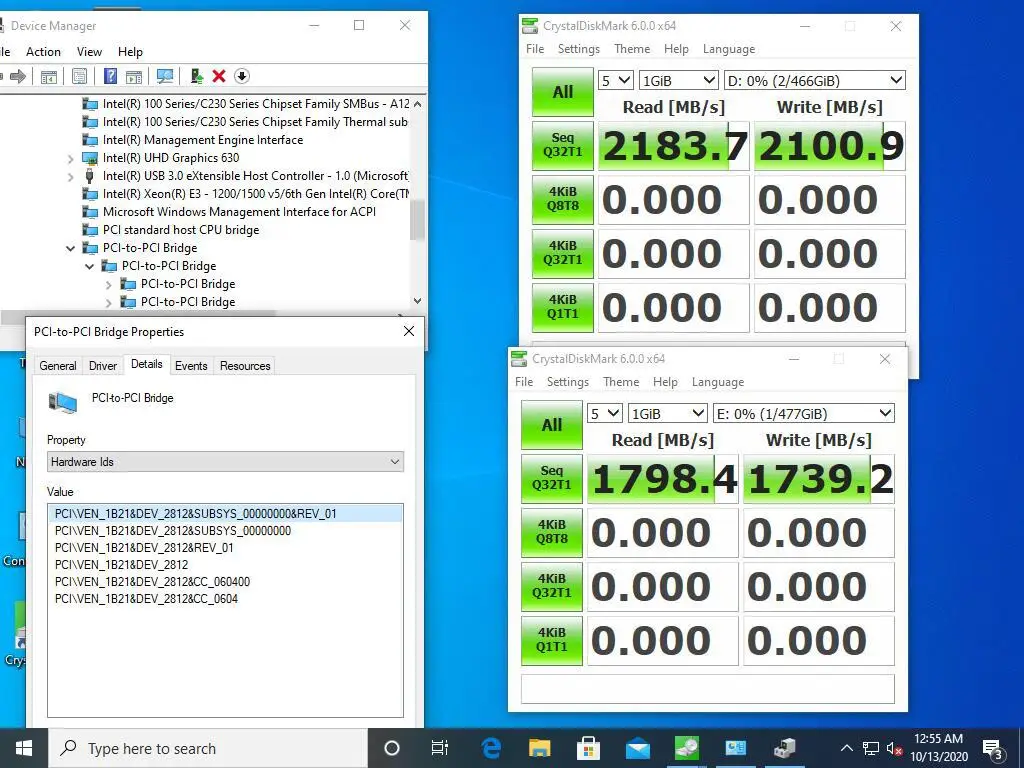Click the blue Help question mark icon
1024x768 pixels.
point(110,76)
